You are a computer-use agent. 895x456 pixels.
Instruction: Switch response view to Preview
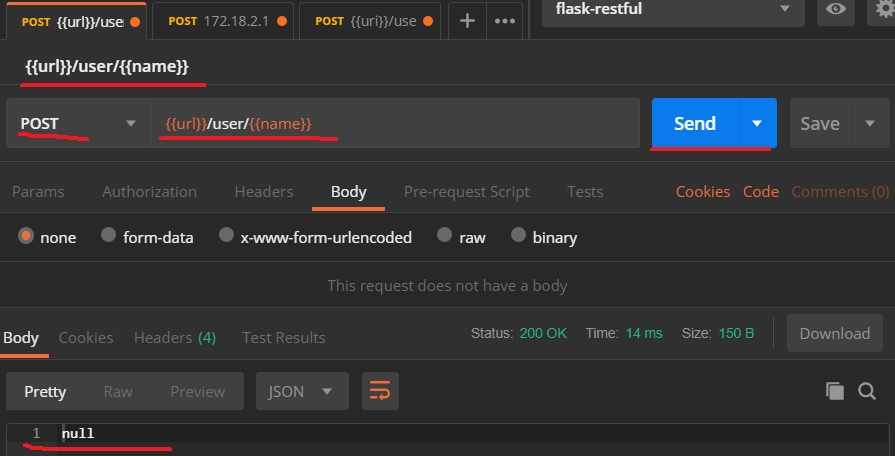click(x=197, y=392)
